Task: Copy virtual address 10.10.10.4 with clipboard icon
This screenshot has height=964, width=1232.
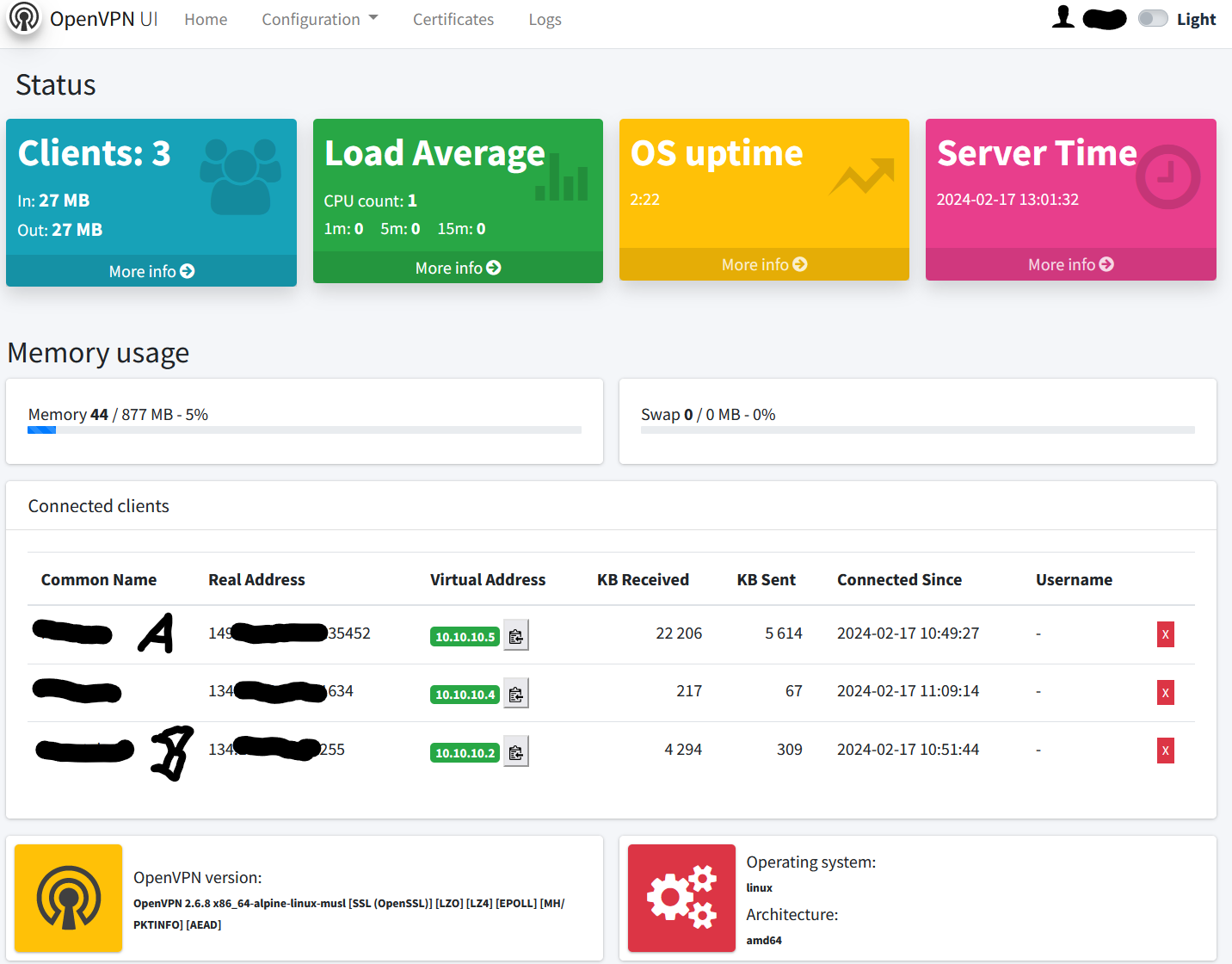Action: 515,694
